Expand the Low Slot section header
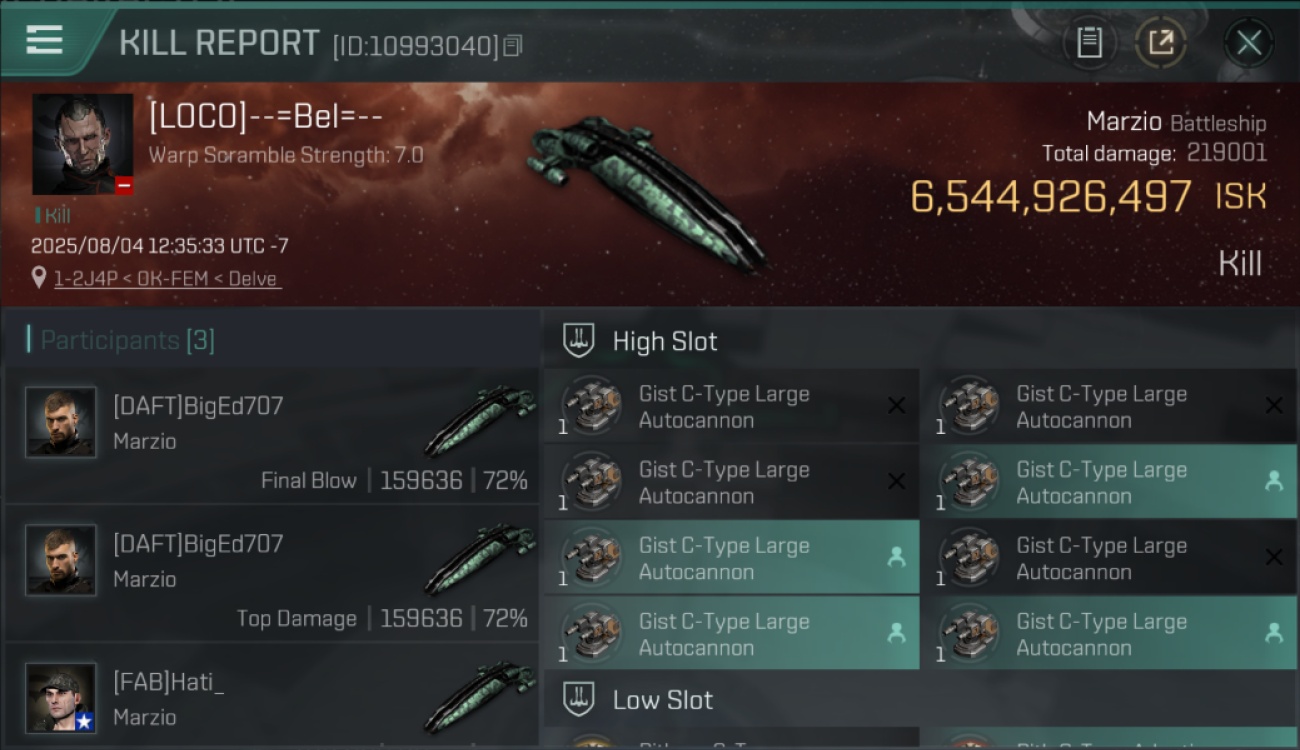The width and height of the screenshot is (1300, 750). pyautogui.click(x=921, y=700)
